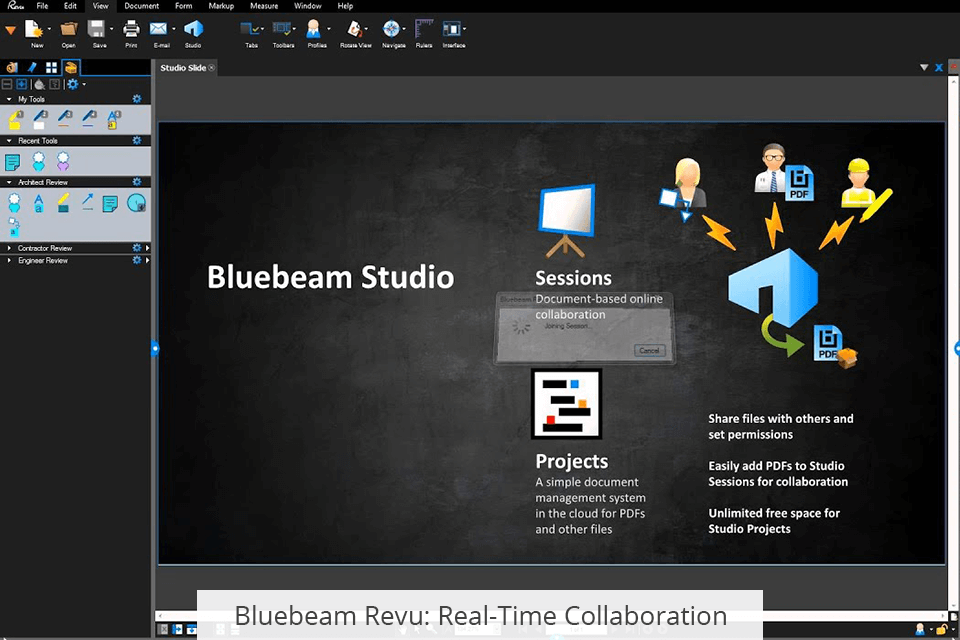This screenshot has width=960, height=640.
Task: Collapse all tool sets in Tool Chest
Action: pyautogui.click(x=7, y=84)
